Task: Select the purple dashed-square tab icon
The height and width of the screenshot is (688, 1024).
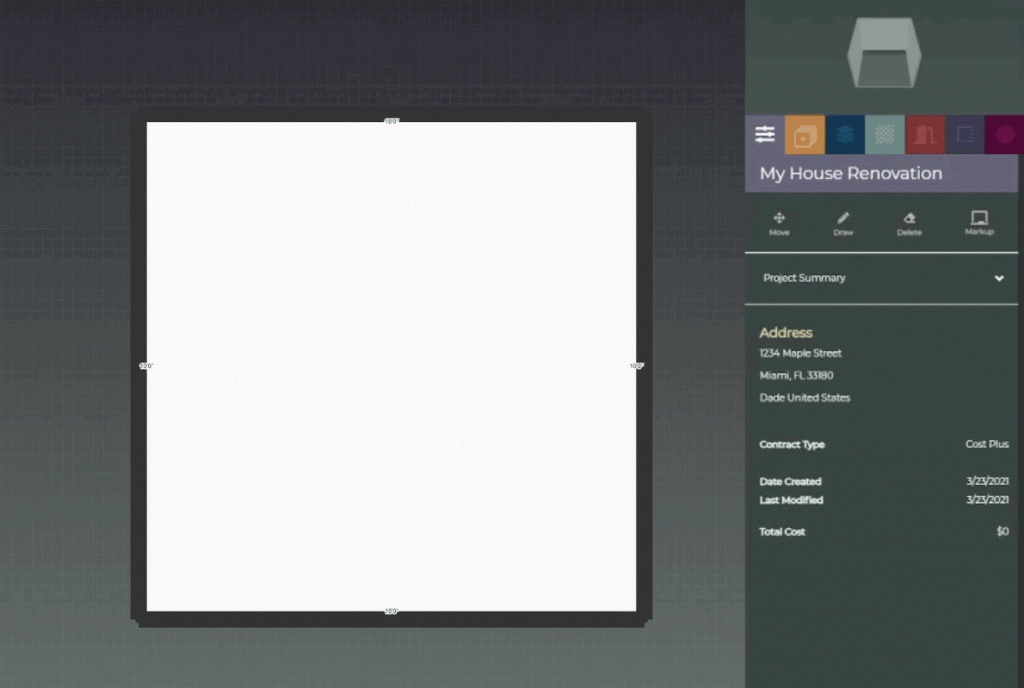Action: tap(965, 134)
